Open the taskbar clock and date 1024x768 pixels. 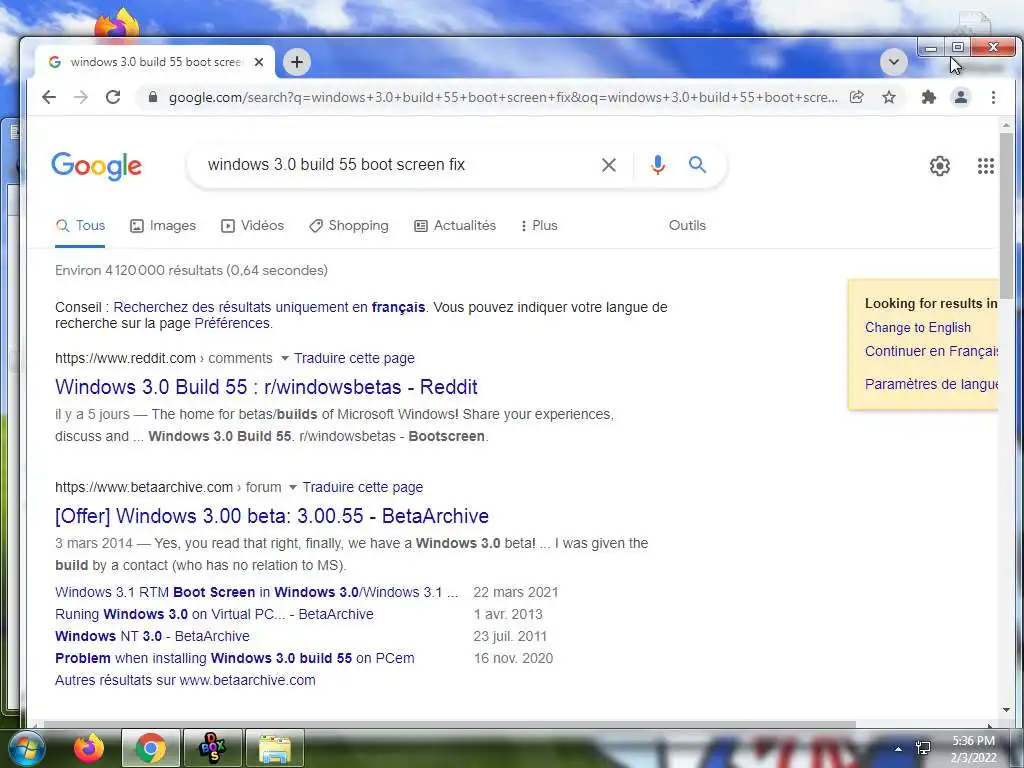[974, 749]
